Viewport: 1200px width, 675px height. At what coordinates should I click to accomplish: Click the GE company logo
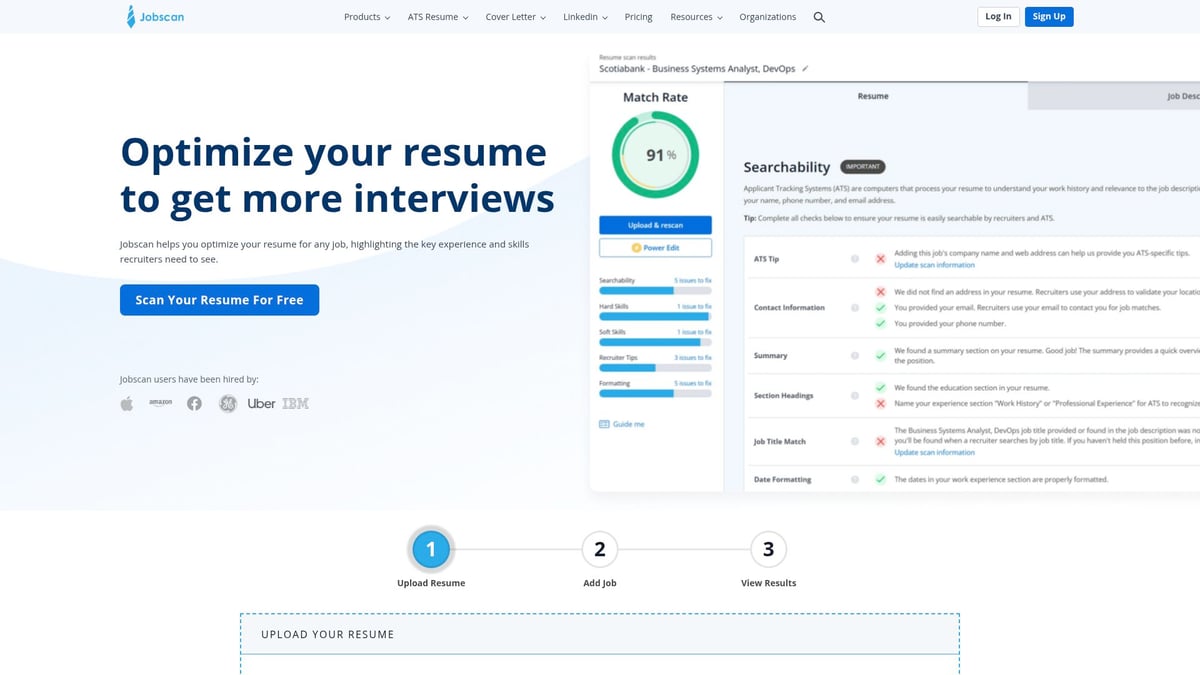pos(228,403)
